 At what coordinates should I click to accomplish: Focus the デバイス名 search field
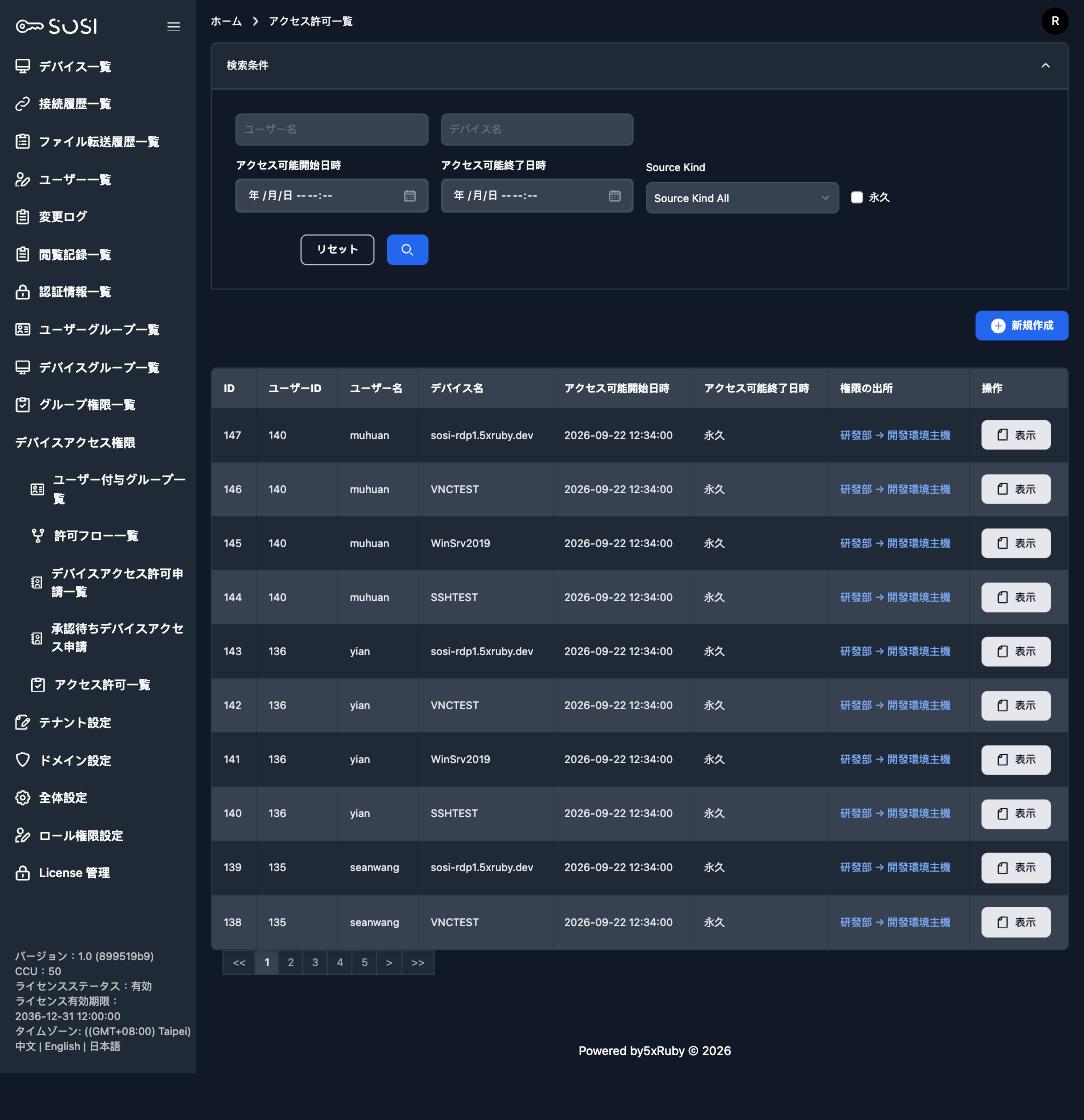pos(537,129)
